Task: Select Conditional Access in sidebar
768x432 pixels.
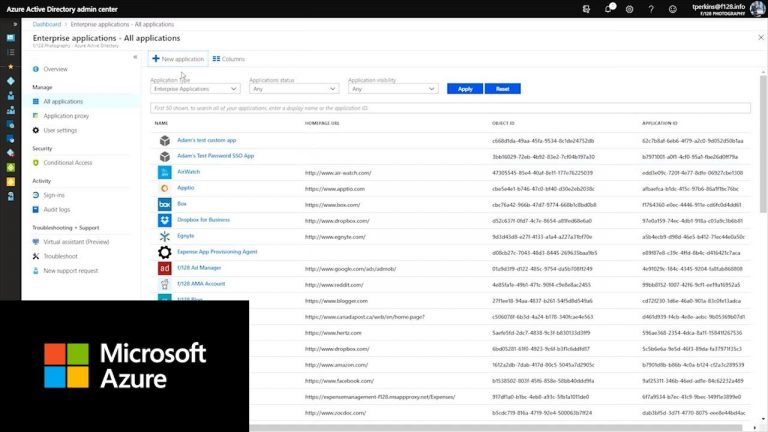Action: (x=67, y=162)
